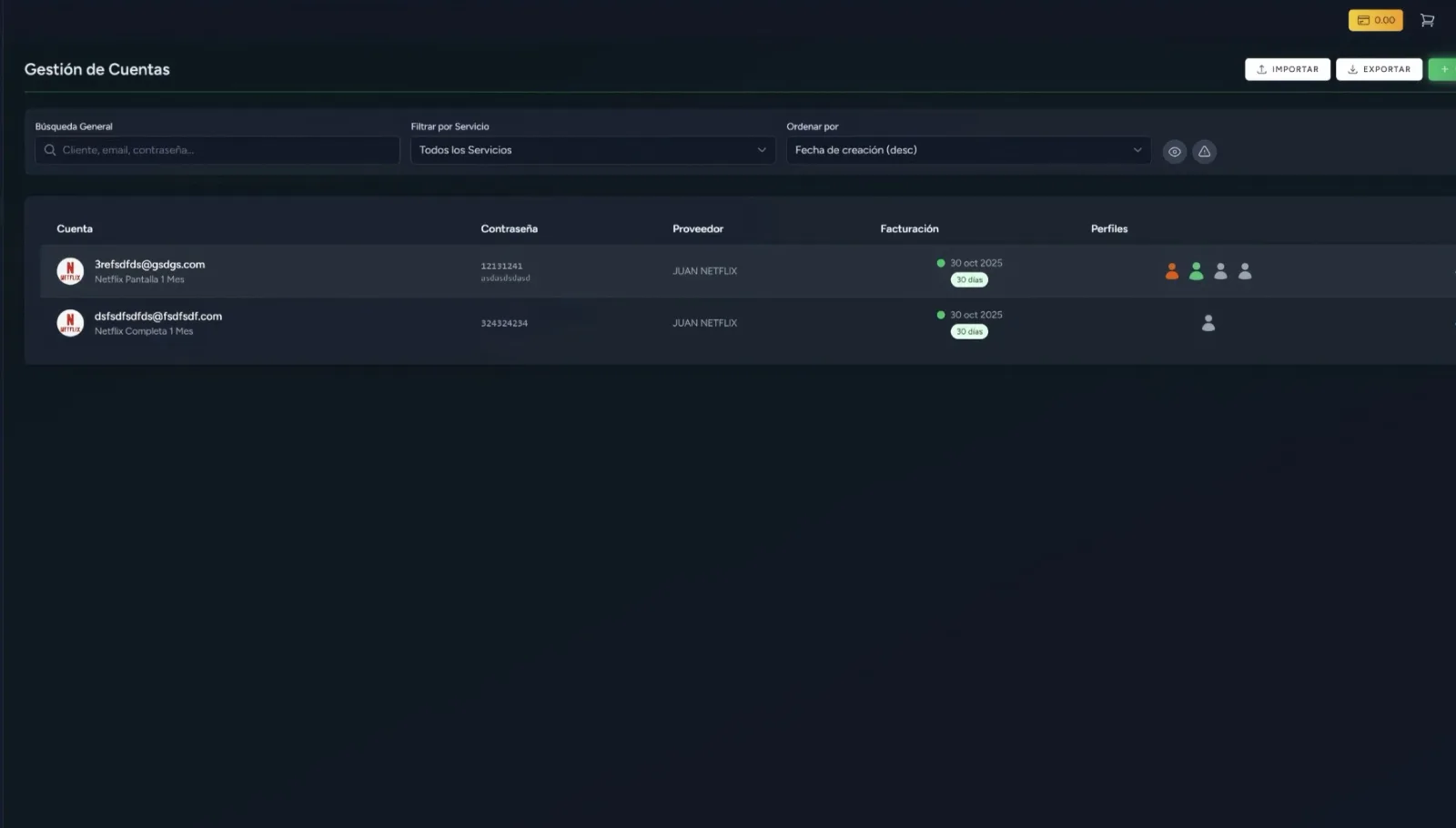Toggle the eye visibility button
Screen dimensions: 1456x828
1175,152
